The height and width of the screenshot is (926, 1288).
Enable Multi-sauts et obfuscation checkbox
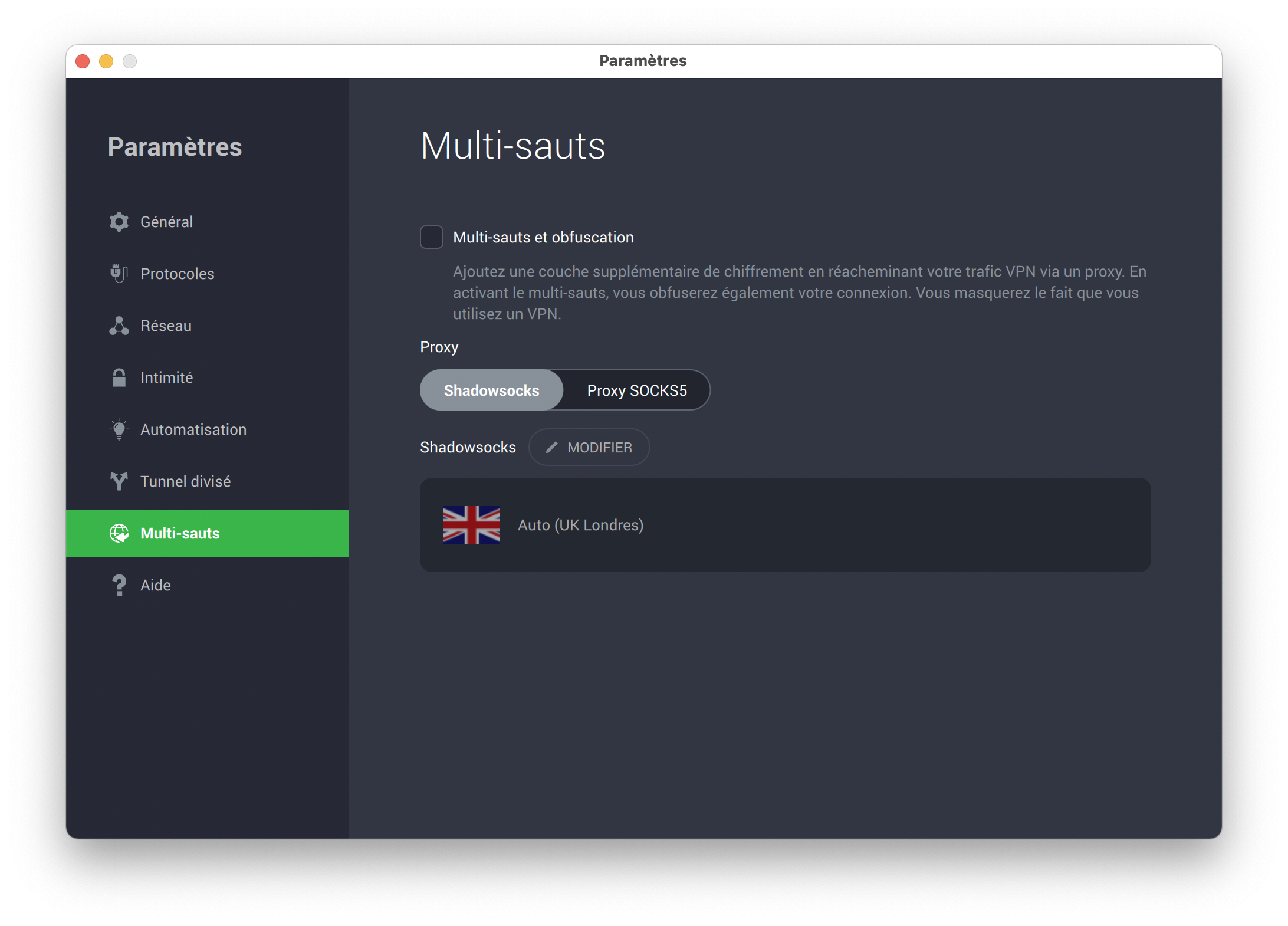[432, 237]
